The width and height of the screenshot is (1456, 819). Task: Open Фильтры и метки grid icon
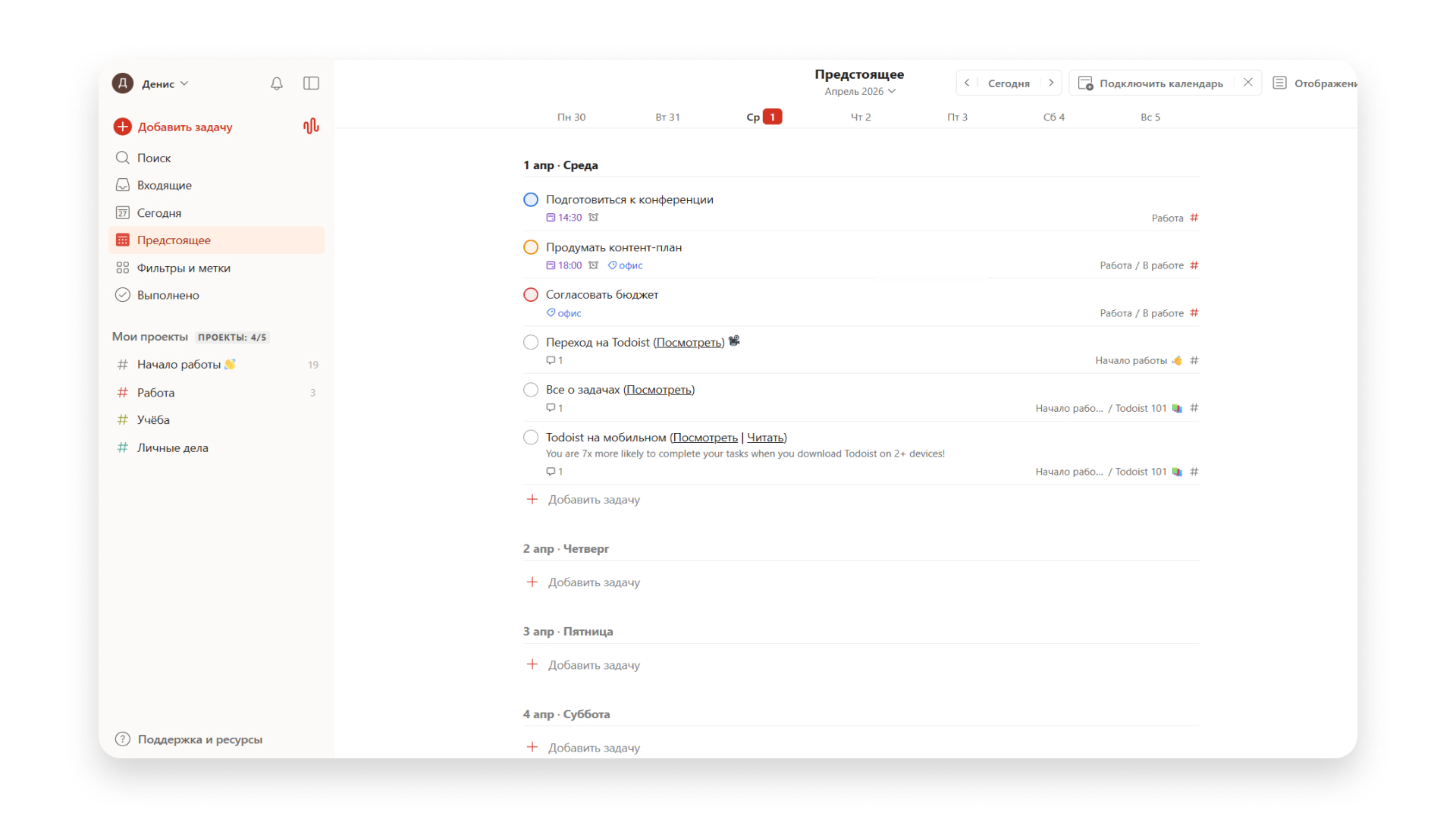(x=122, y=267)
